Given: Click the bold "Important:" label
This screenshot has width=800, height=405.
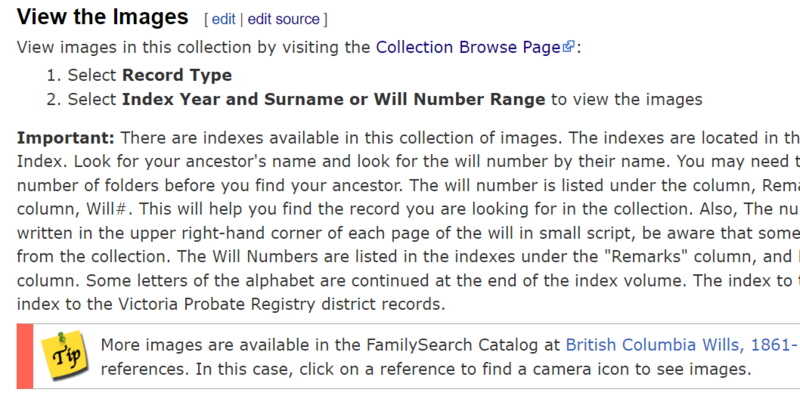Looking at the screenshot, I should point(66,138).
